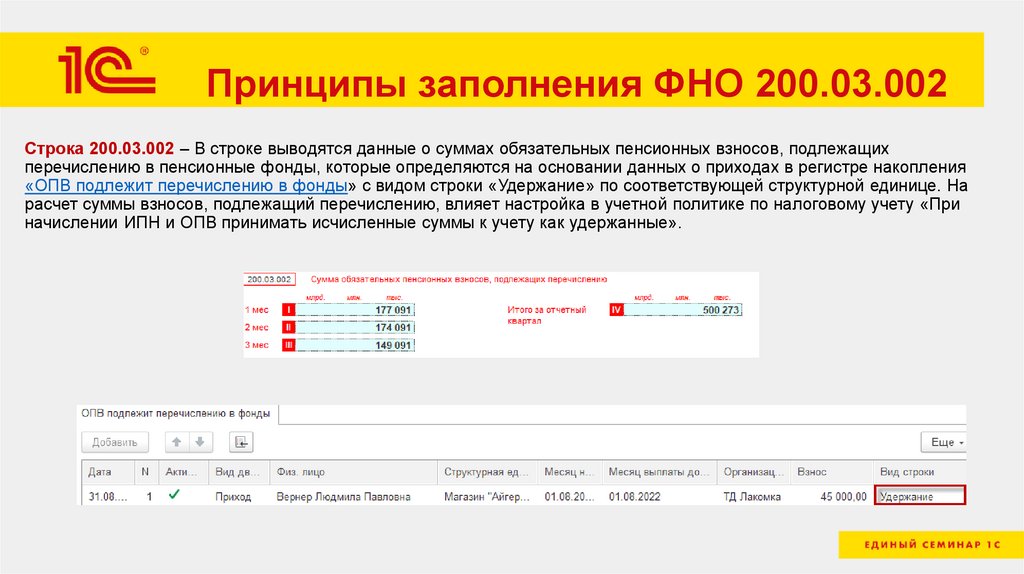Image resolution: width=1024 pixels, height=574 pixels.
Task: Click the Единый семинар 1С badge
Action: [931, 545]
